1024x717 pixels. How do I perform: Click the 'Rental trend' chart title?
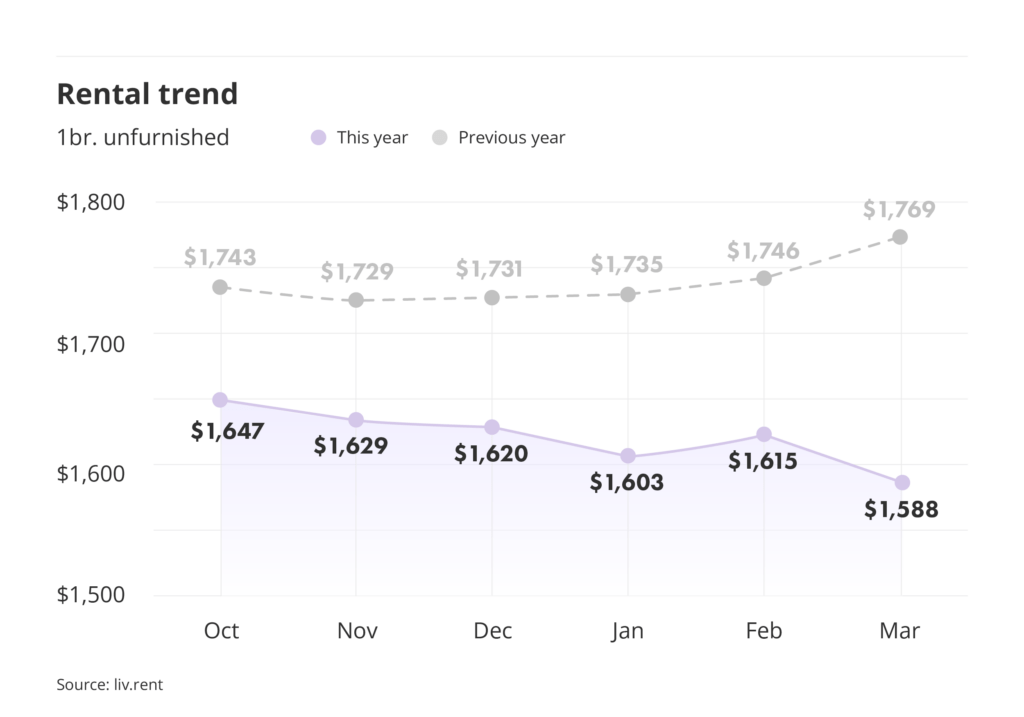[147, 94]
